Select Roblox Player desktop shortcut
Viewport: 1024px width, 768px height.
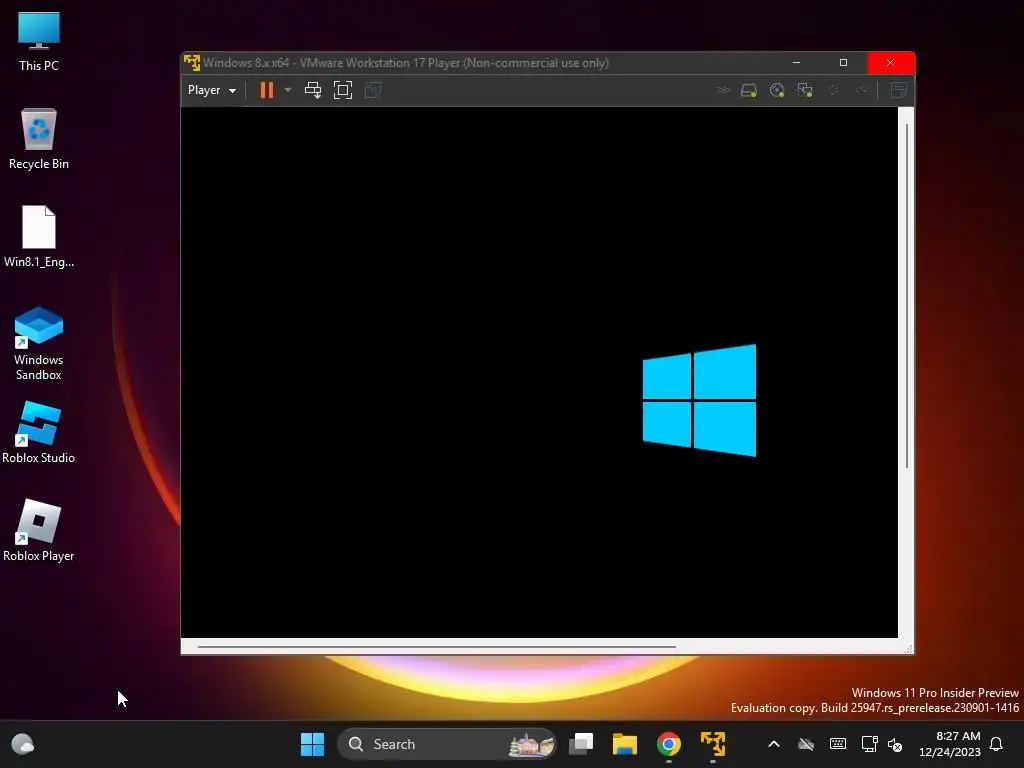coord(39,530)
